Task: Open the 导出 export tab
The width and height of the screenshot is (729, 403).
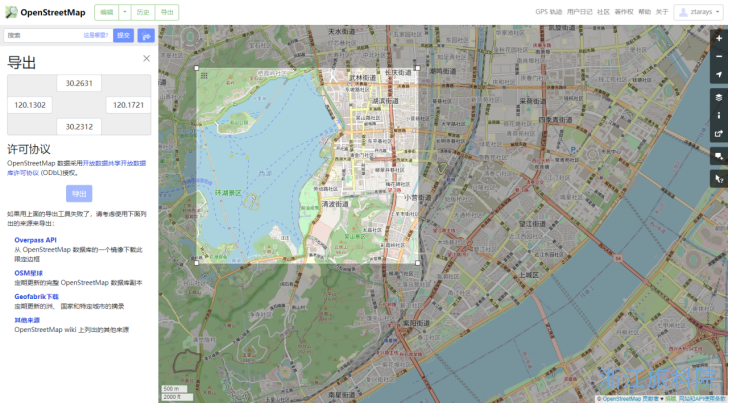Action: (167, 12)
